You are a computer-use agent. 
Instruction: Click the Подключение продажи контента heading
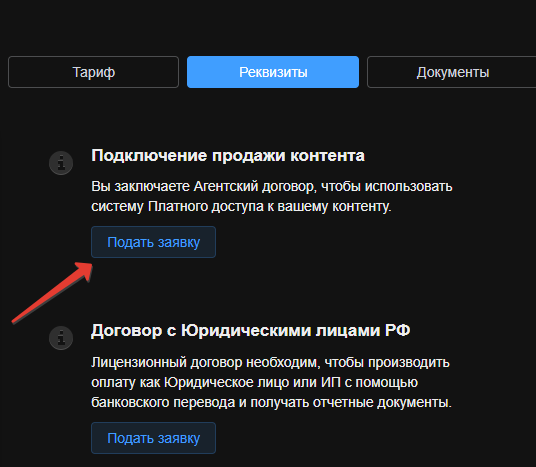228,156
